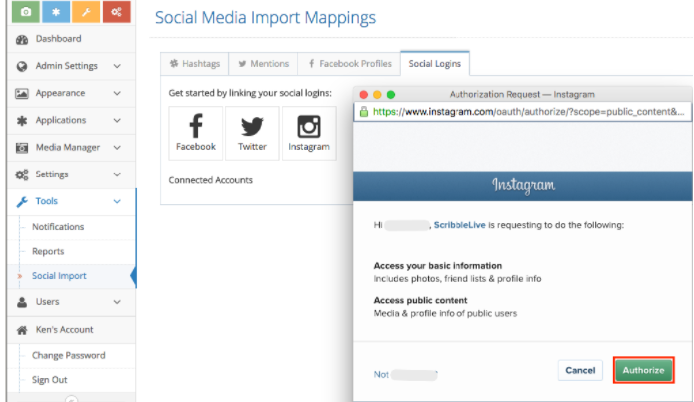Screen dimensions: 694x402
Task: Click the green camera icon button
Action: click(x=26, y=12)
